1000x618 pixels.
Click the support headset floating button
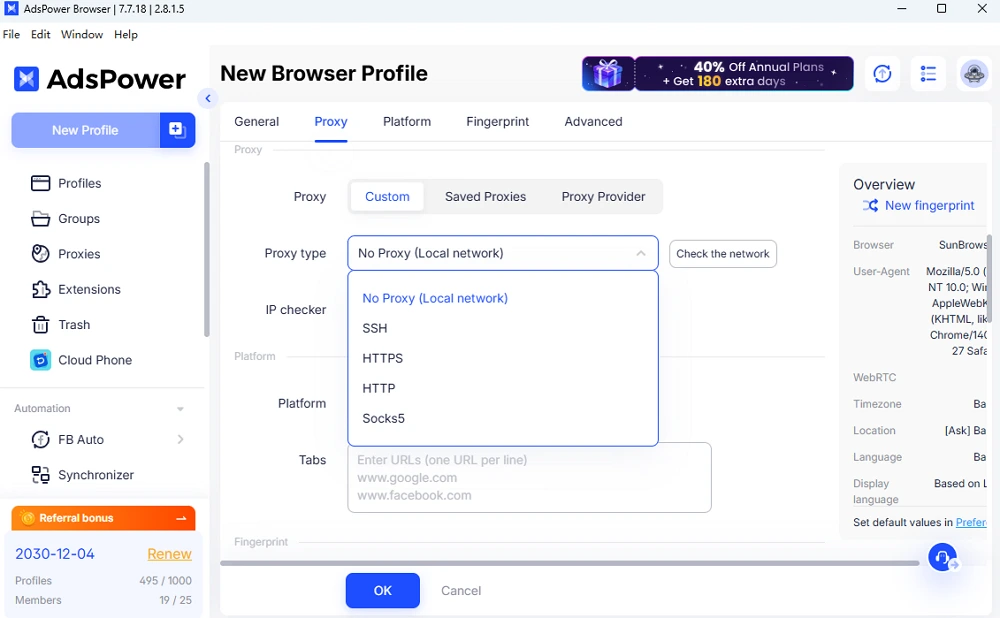coord(942,557)
